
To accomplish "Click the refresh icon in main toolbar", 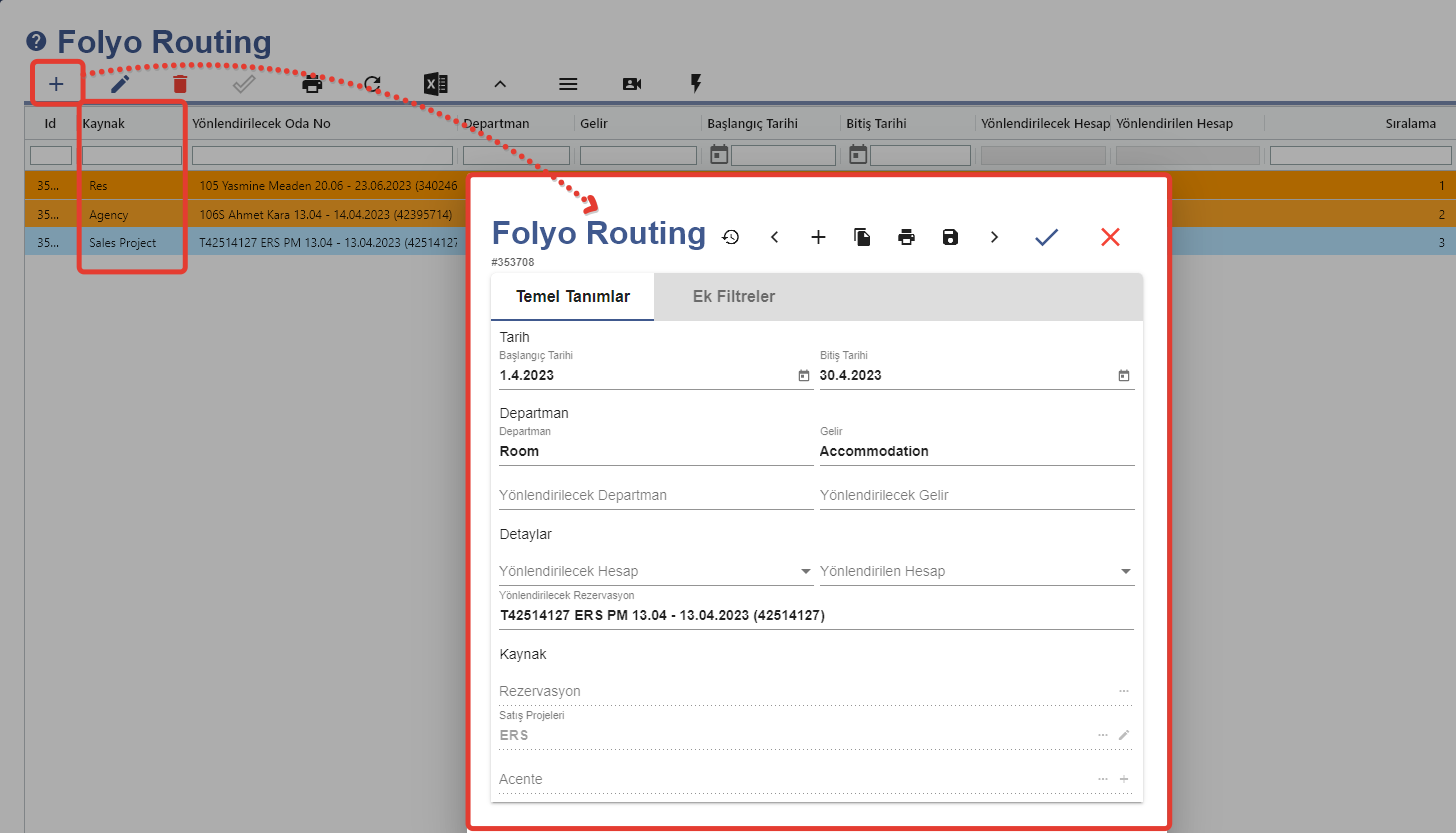I will (x=372, y=84).
